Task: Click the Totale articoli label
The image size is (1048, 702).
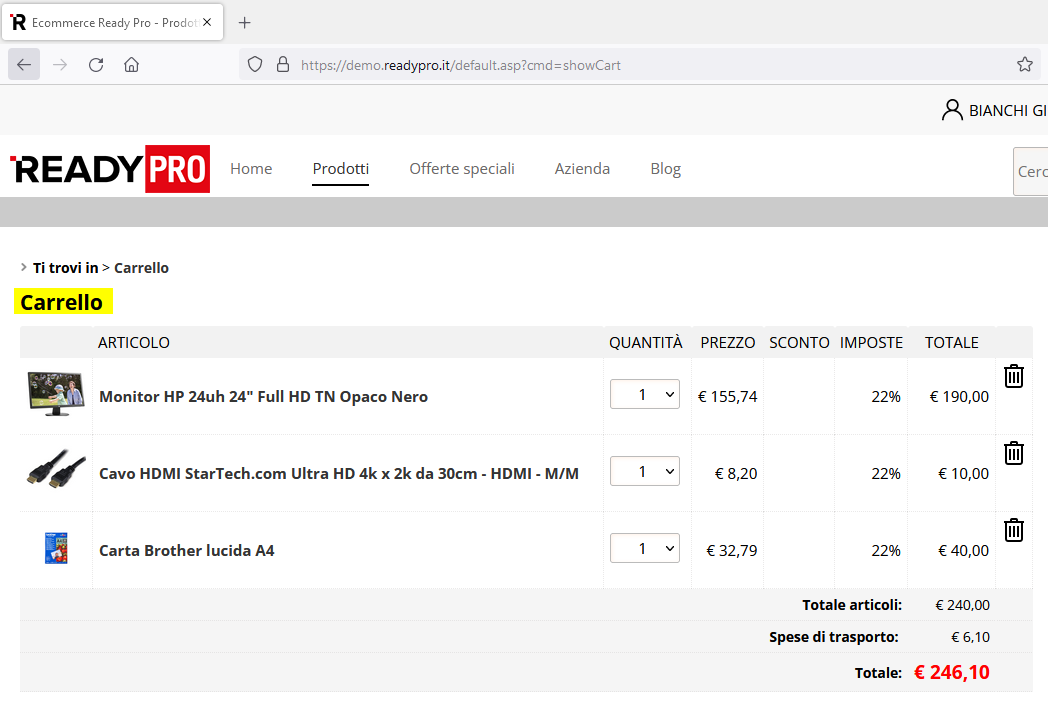Action: point(852,605)
